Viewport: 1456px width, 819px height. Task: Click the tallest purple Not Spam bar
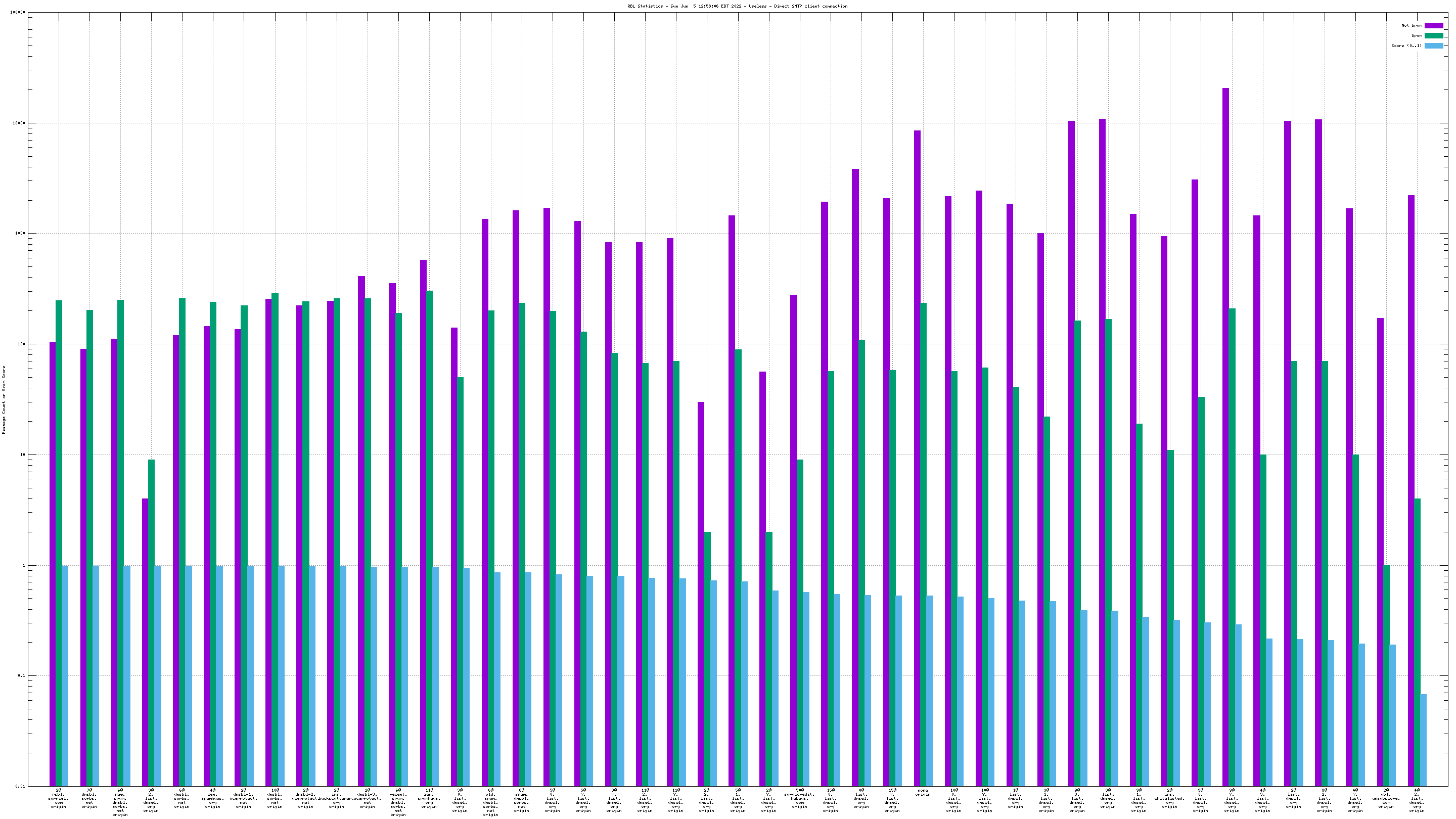[1225, 396]
